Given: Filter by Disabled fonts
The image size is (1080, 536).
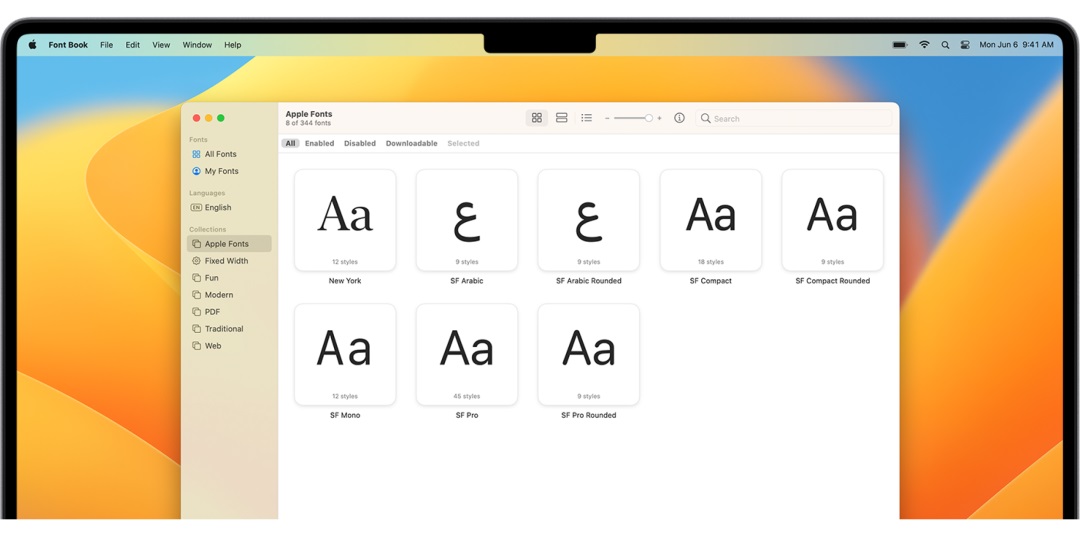Looking at the screenshot, I should tap(360, 143).
